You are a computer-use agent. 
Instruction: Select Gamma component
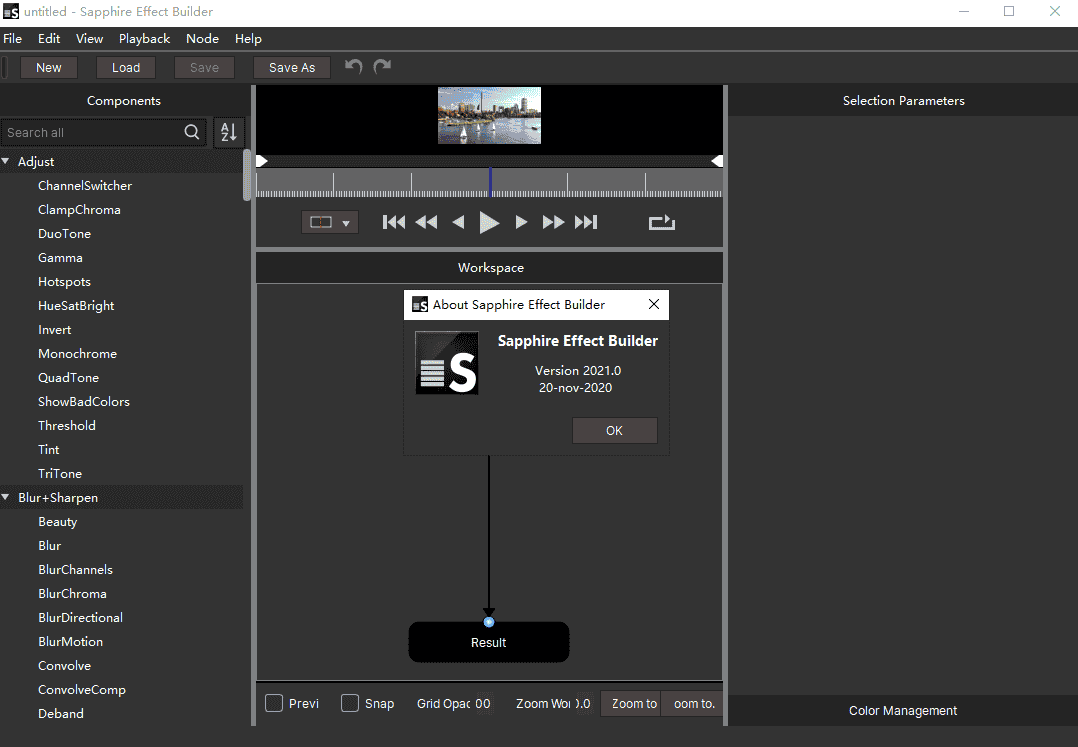click(60, 258)
